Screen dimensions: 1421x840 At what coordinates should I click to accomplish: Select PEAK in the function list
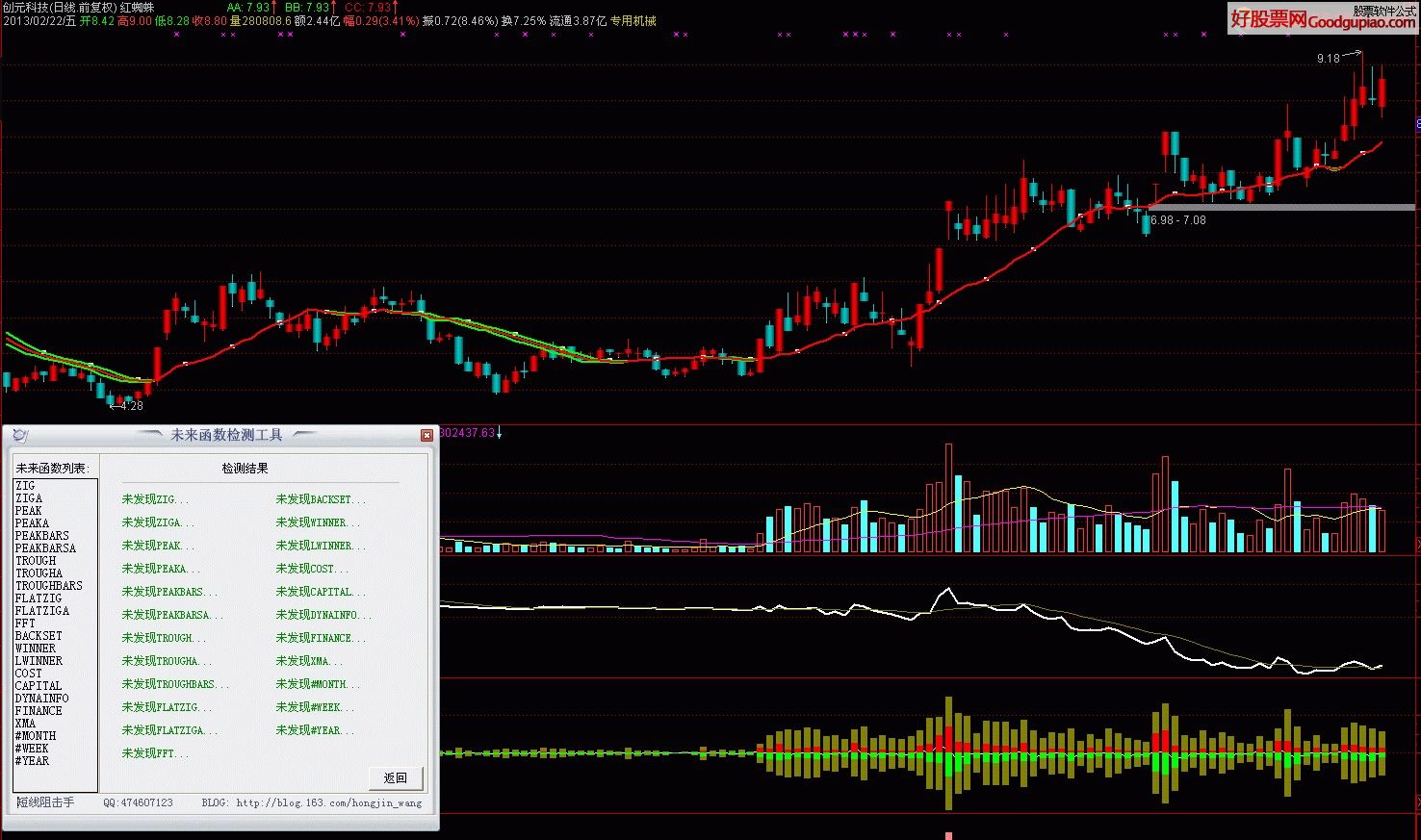point(29,511)
